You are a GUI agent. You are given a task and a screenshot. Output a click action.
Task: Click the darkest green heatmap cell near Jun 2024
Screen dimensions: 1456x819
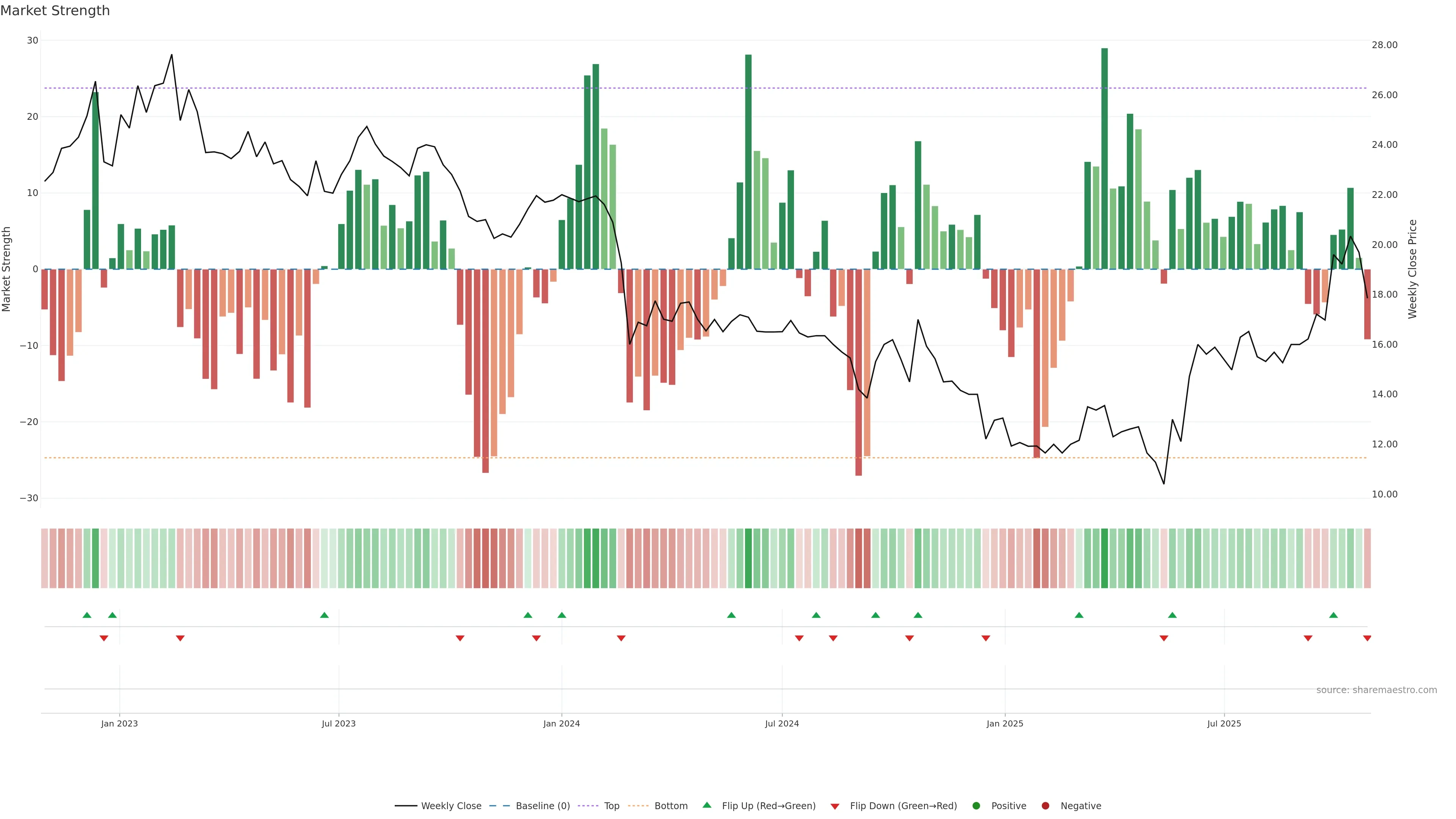coord(748,559)
